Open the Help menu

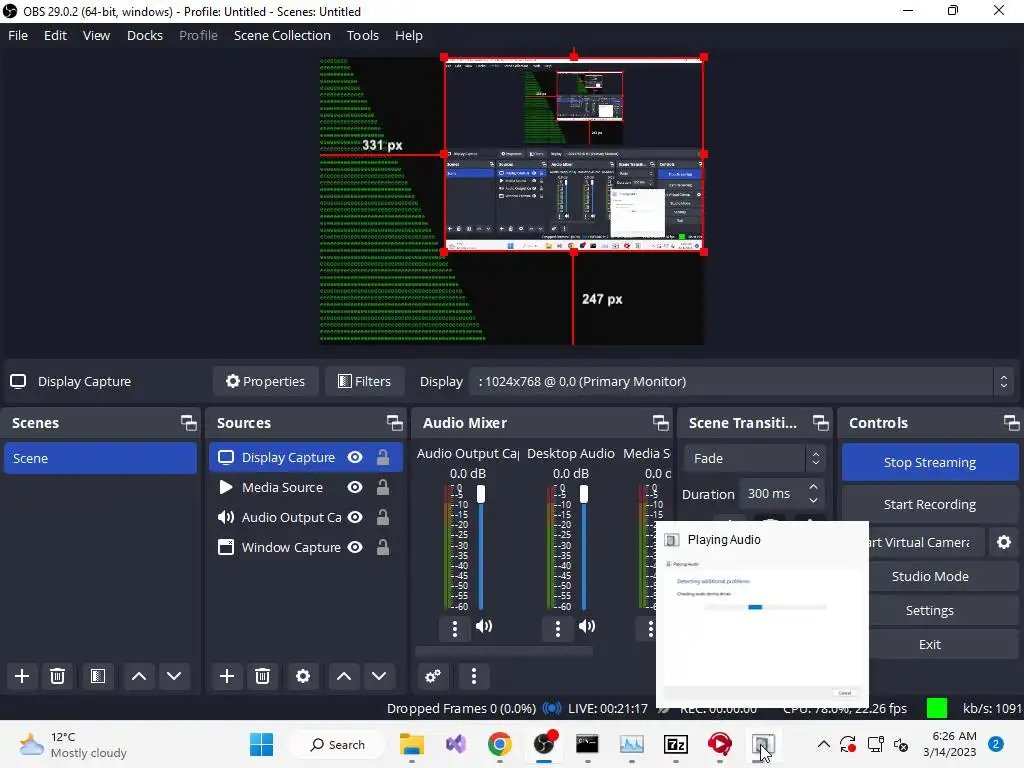(408, 35)
